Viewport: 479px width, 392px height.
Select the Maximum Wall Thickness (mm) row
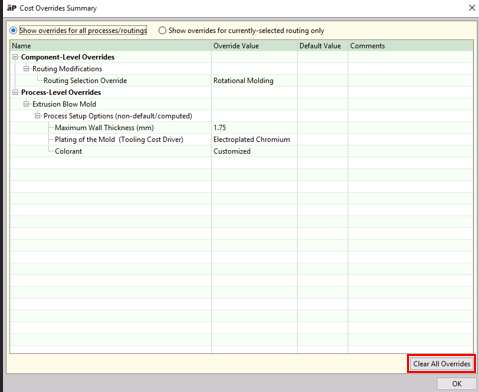[241, 128]
